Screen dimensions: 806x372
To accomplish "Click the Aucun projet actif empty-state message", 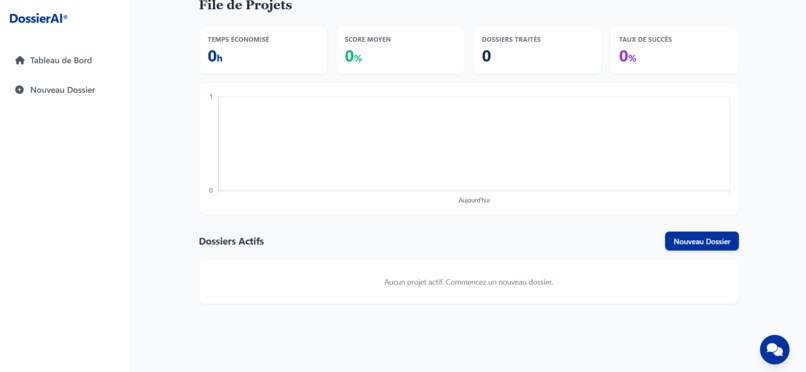I will 469,282.
